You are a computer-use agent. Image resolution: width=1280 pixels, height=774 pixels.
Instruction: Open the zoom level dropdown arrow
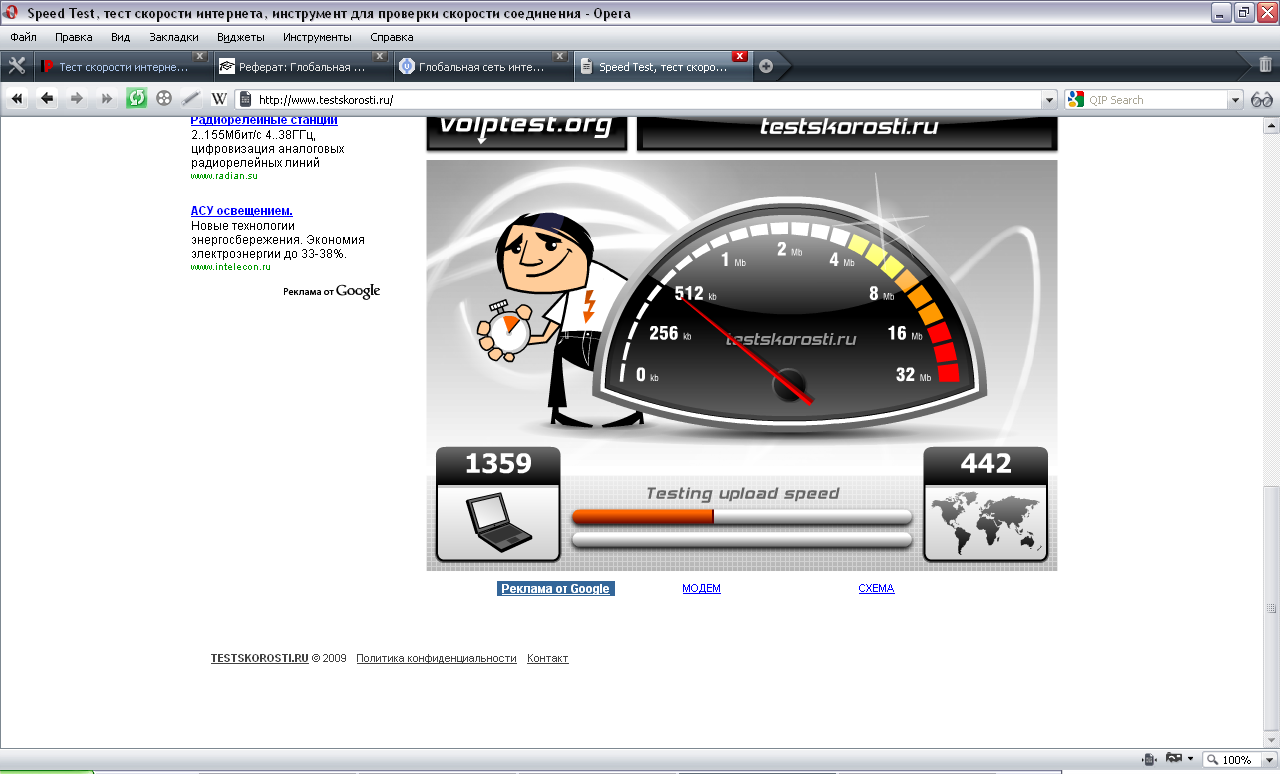point(1269,760)
